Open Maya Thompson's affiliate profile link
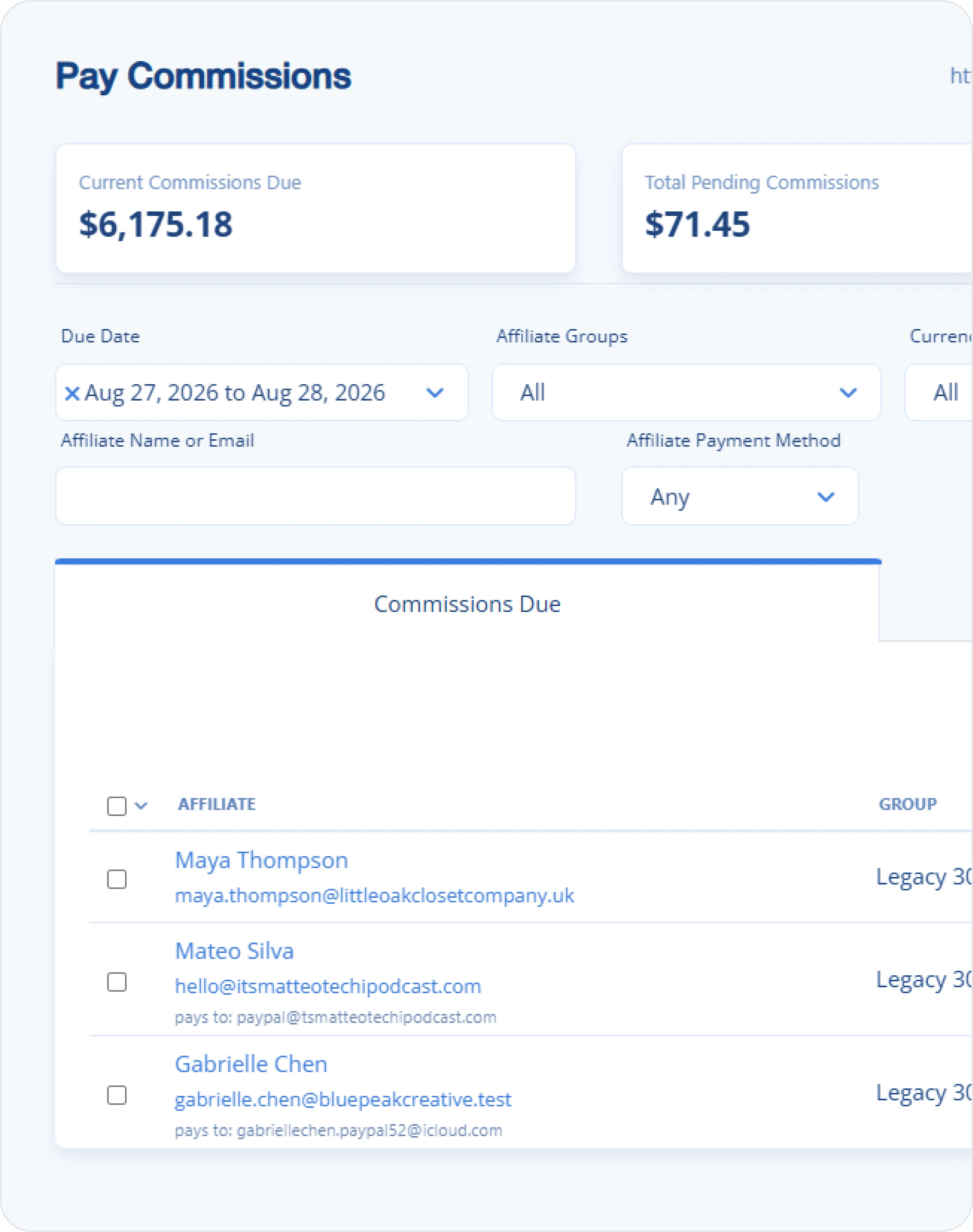The height and width of the screenshot is (1232, 973). click(x=261, y=860)
